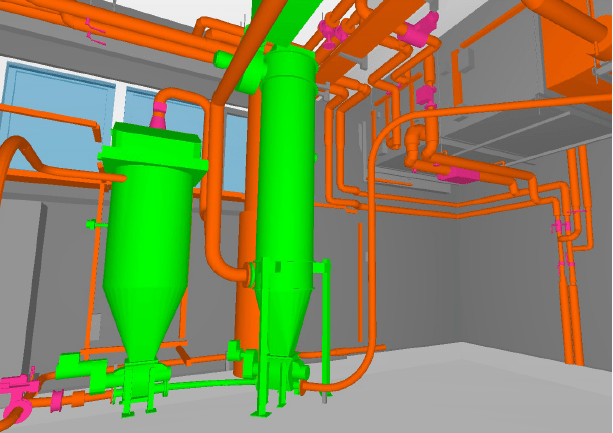Select the thick orange vertical pipe behind the column
613x433 pixels.
tap(245, 291)
